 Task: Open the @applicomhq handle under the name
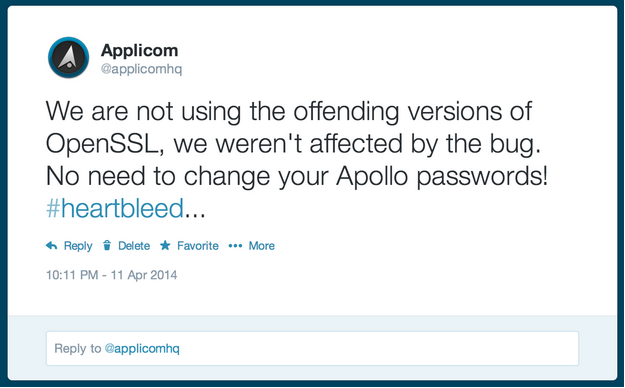point(142,69)
